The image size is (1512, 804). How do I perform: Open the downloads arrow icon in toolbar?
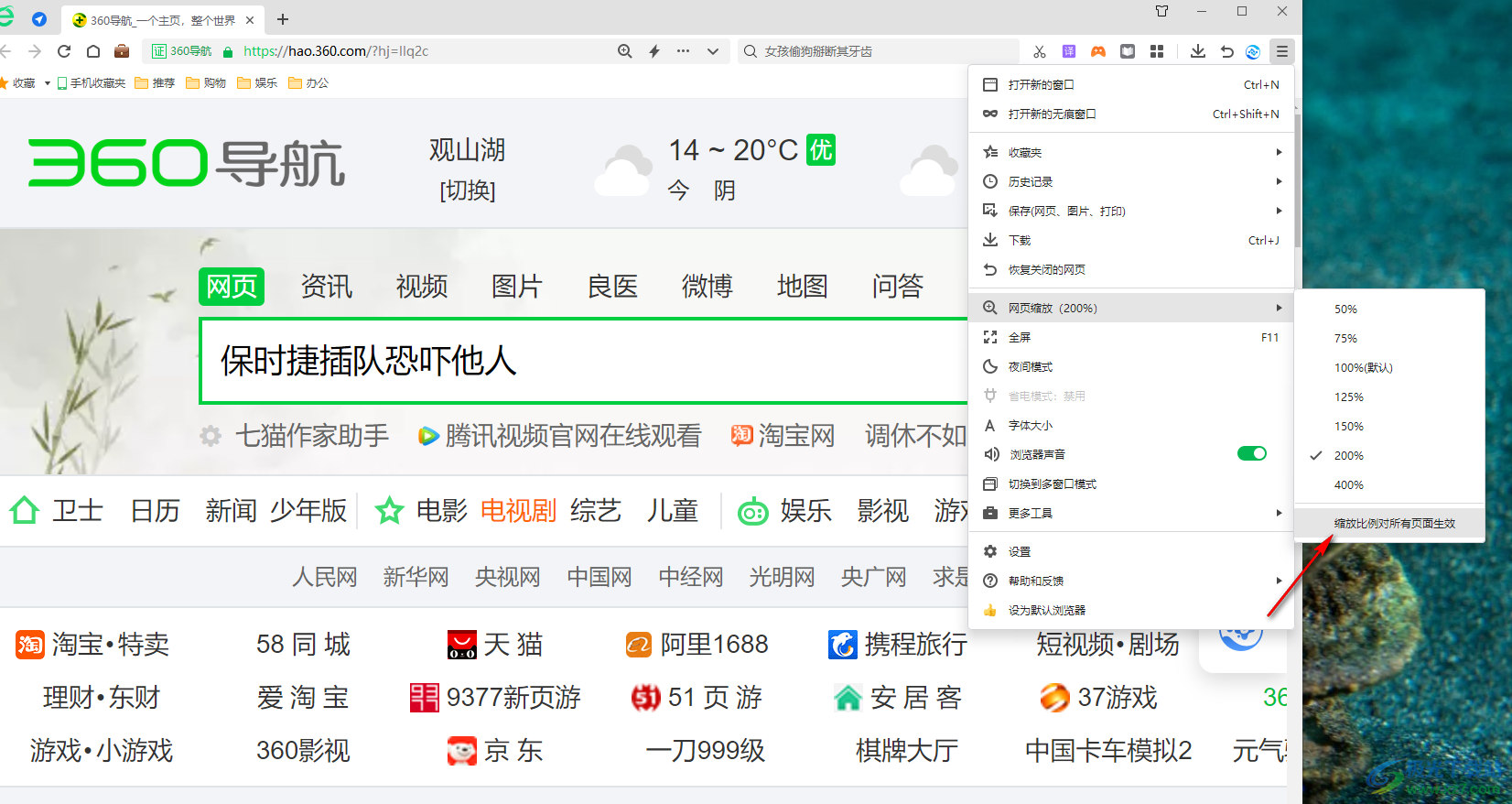click(1197, 51)
